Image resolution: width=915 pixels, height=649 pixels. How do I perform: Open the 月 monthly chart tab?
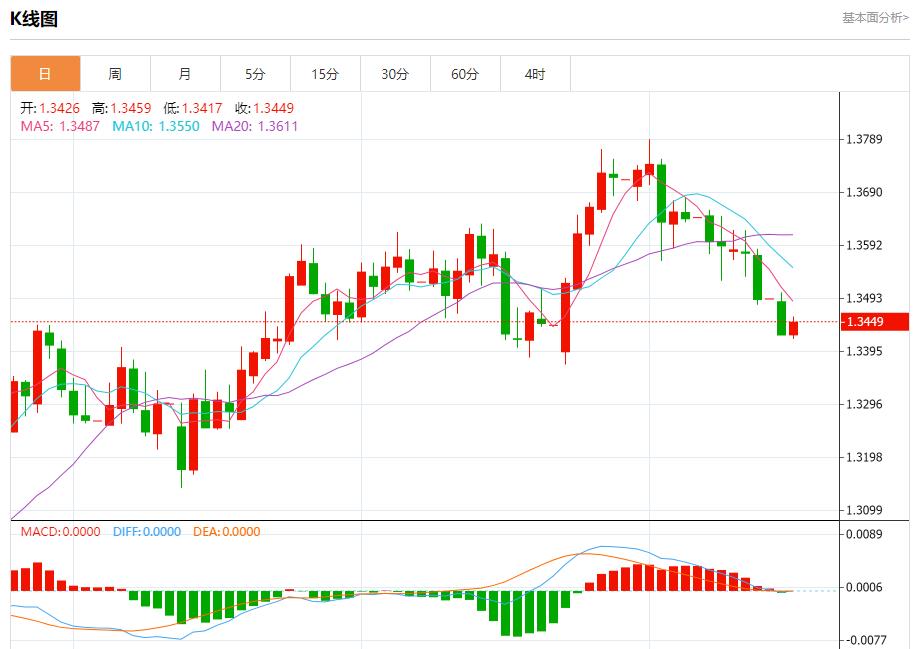(185, 74)
